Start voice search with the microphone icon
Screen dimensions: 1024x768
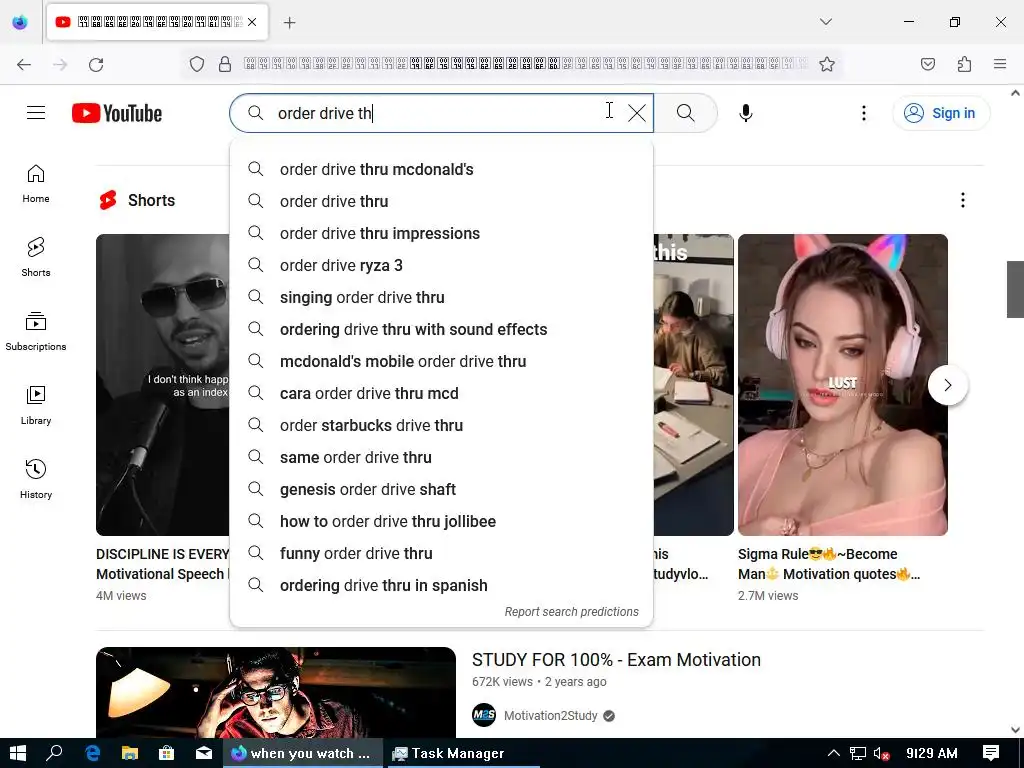(746, 113)
